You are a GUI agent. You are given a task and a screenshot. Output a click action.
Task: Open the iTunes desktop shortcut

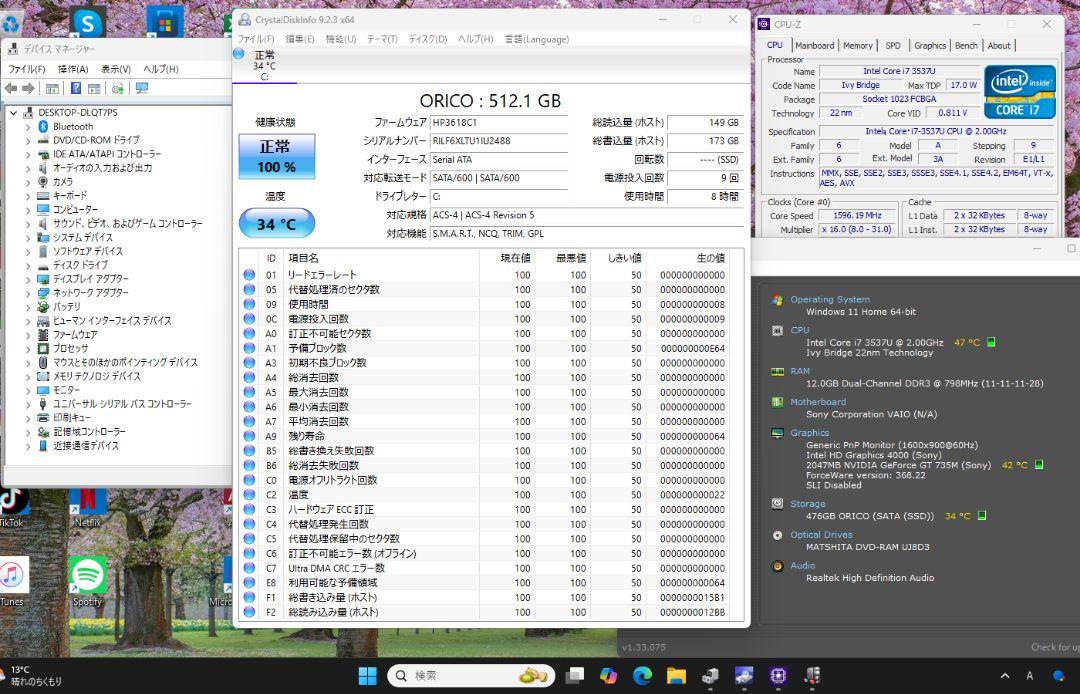pyautogui.click(x=12, y=582)
